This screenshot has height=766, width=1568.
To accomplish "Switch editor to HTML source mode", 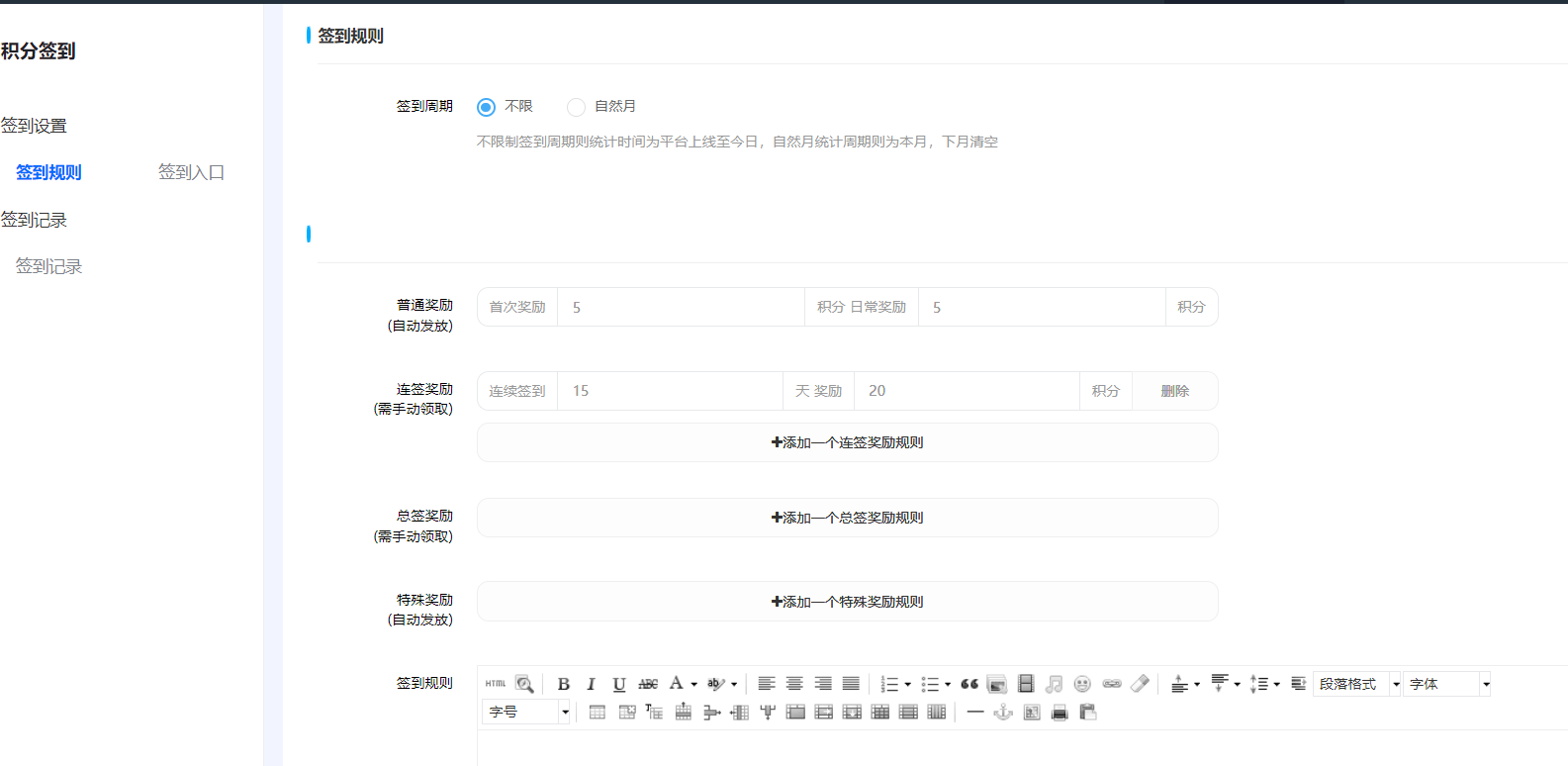I will [496, 684].
